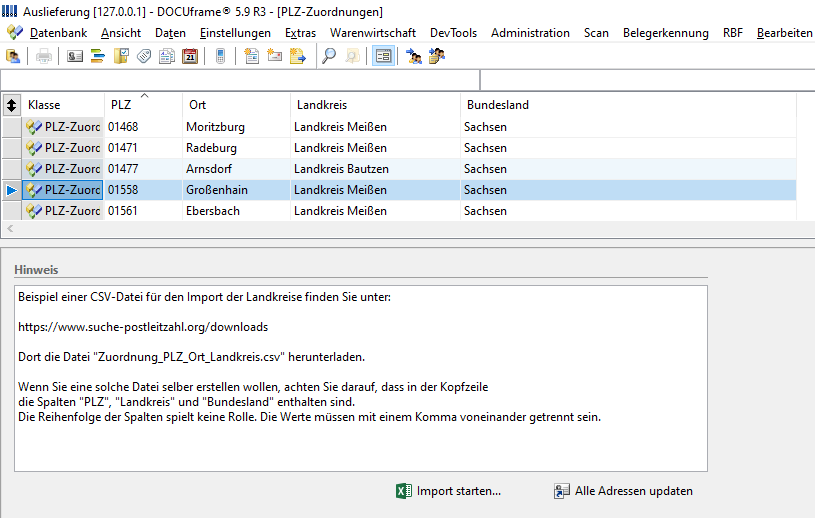This screenshot has width=815, height=518.
Task: Click the new document icon
Action: point(252,56)
